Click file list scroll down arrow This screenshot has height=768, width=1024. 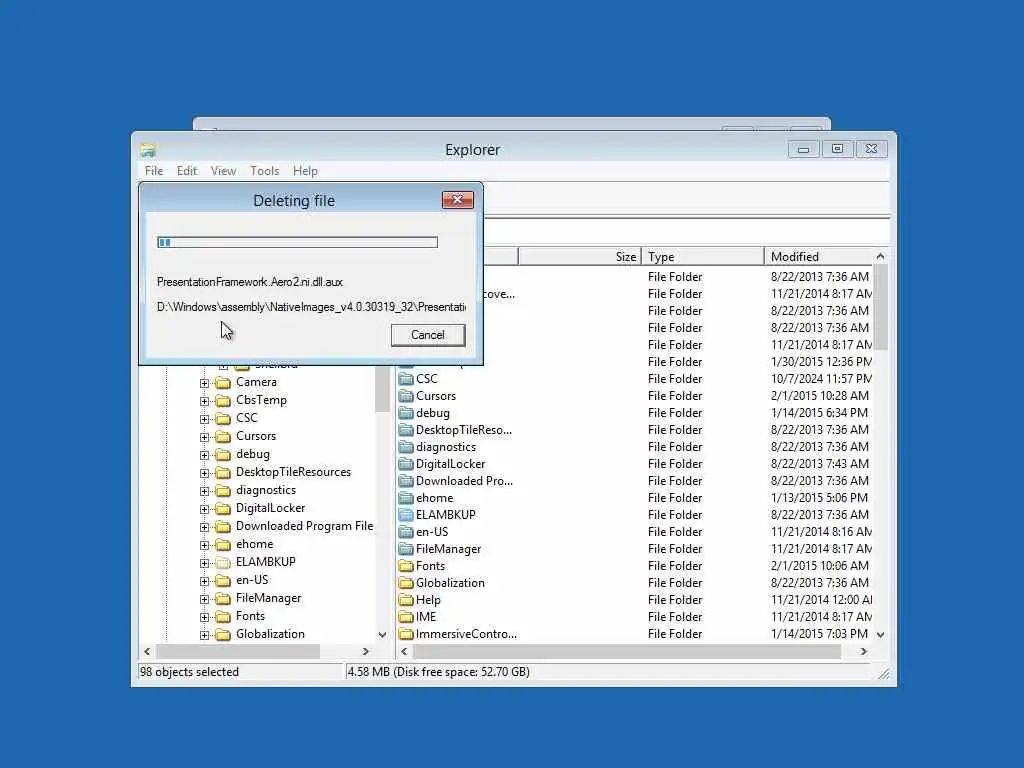tap(880, 635)
